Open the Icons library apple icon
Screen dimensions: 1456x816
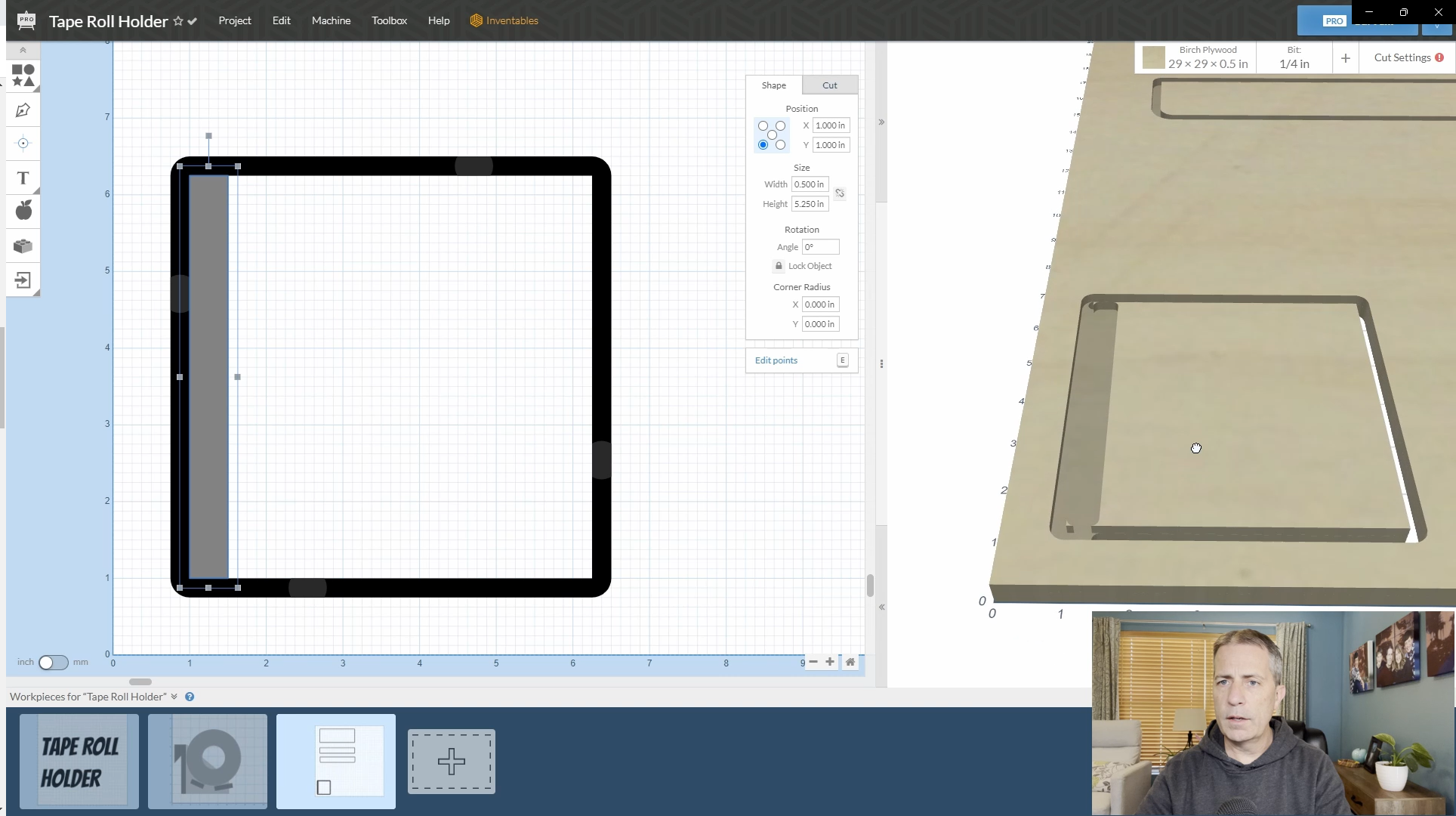(23, 211)
